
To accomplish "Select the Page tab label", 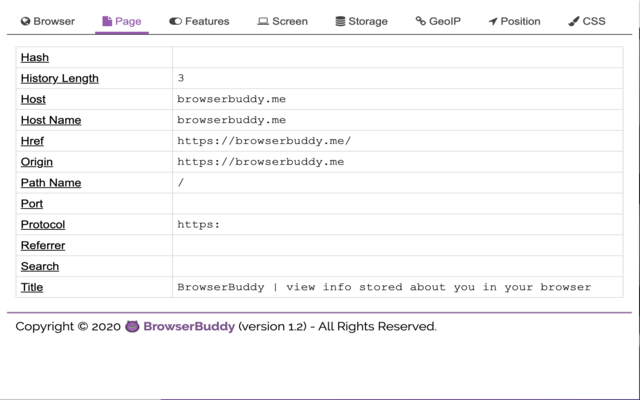I will (x=128, y=21).
